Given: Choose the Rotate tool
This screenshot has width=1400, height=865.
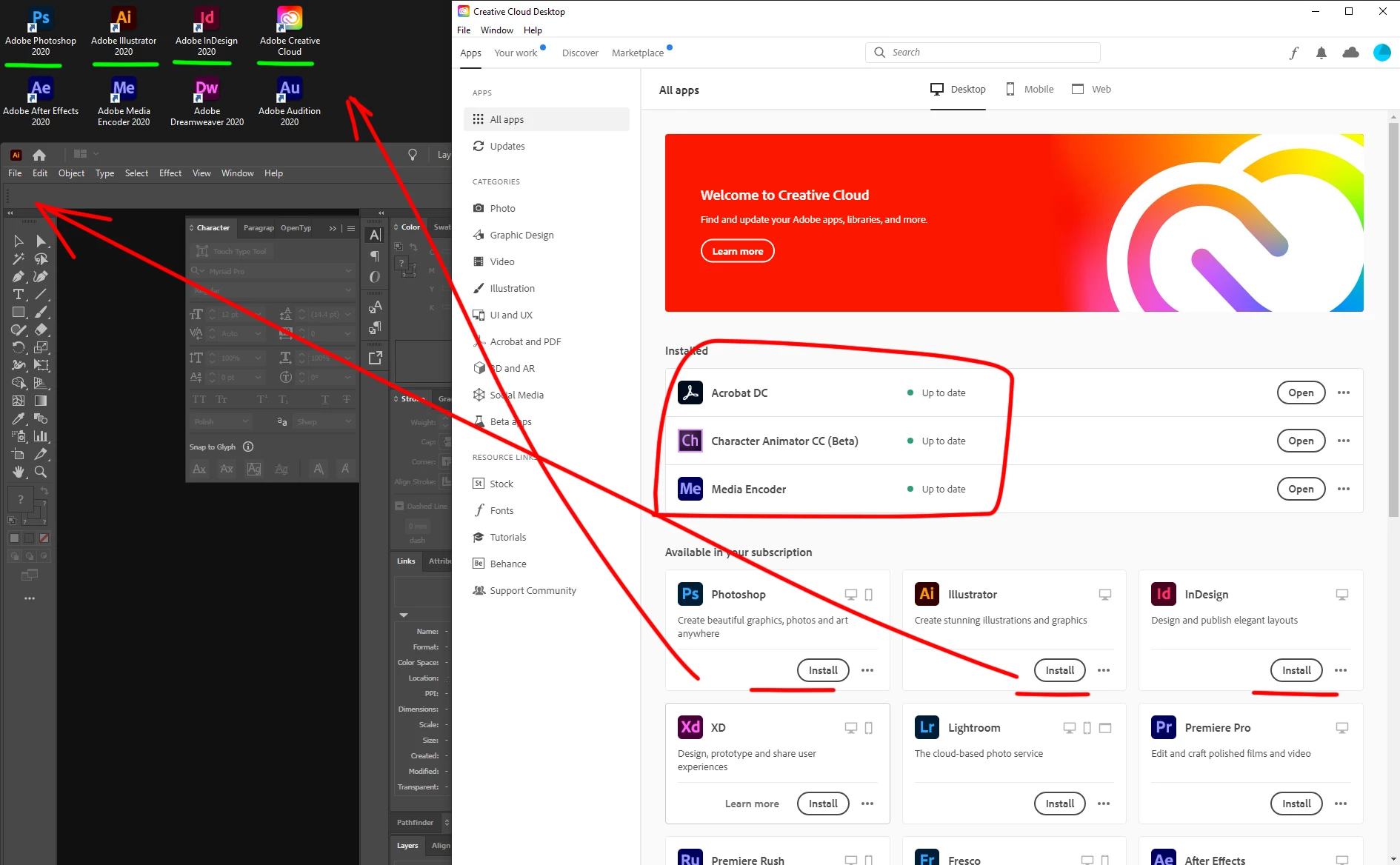Looking at the screenshot, I should coord(19,347).
